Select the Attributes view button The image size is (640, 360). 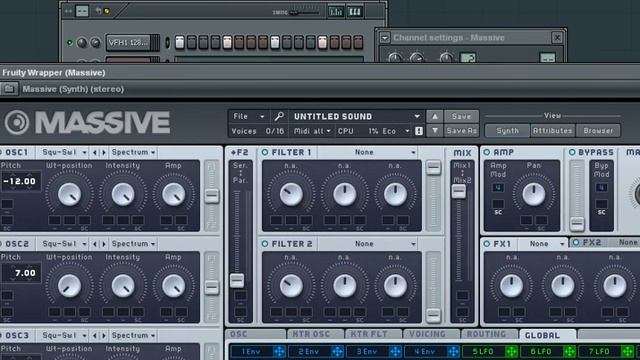click(x=552, y=131)
